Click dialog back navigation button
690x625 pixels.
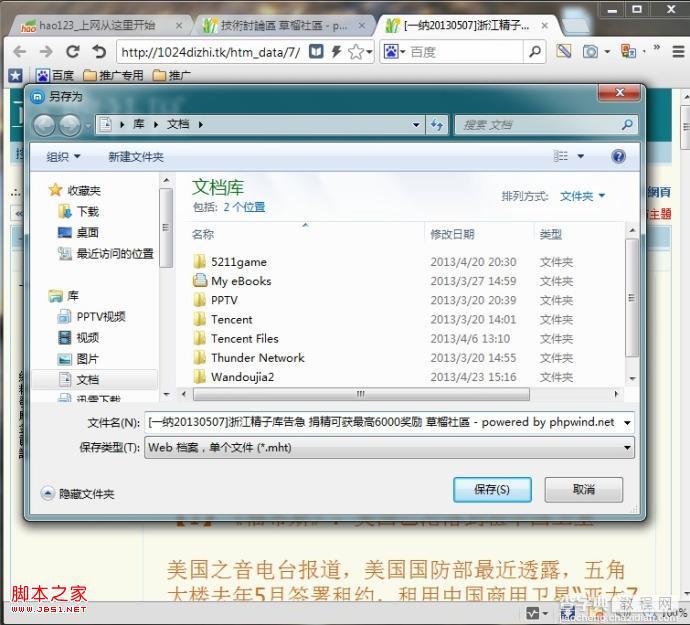44,125
